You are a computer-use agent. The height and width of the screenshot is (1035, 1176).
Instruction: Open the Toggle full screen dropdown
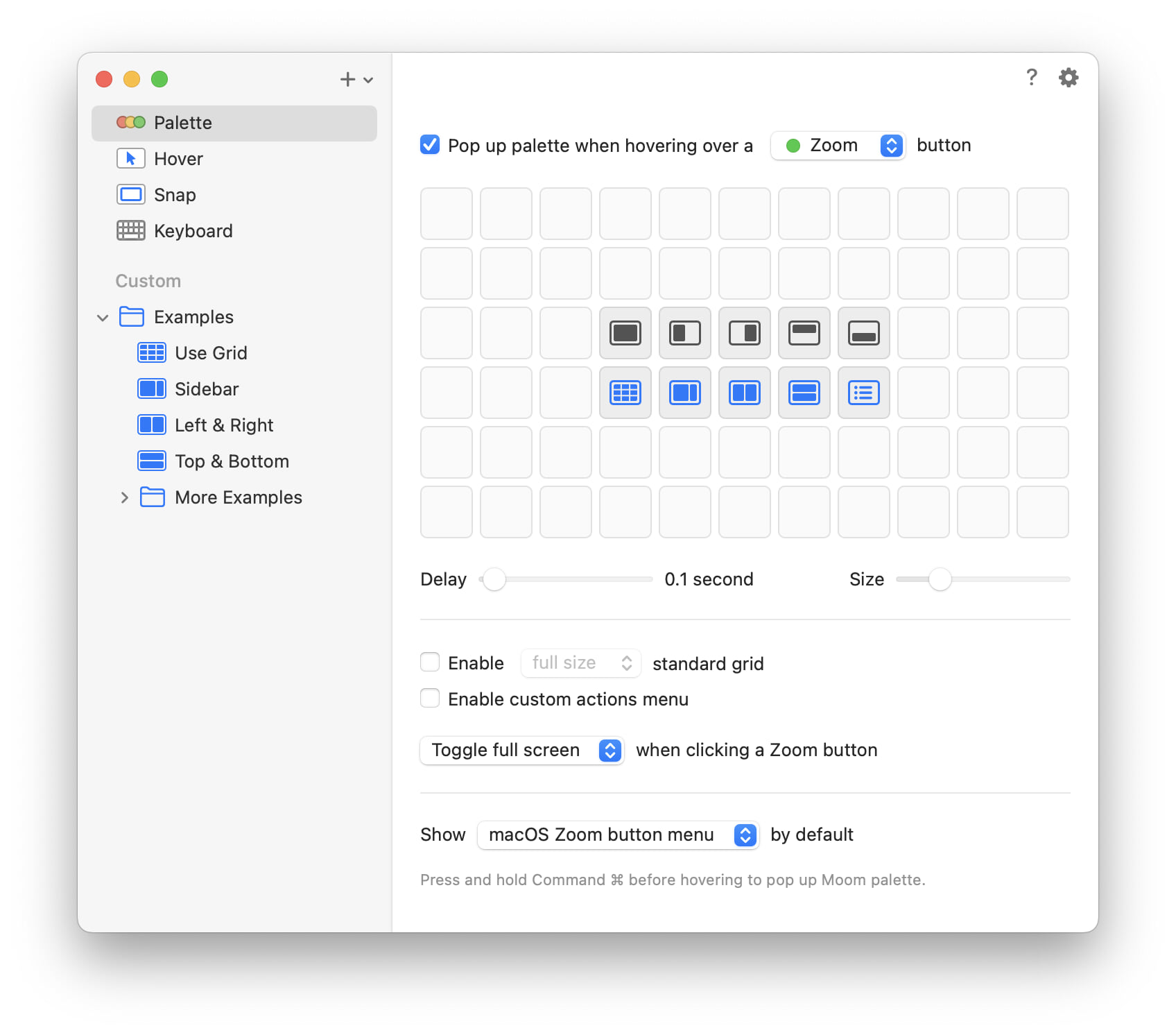[x=521, y=750]
